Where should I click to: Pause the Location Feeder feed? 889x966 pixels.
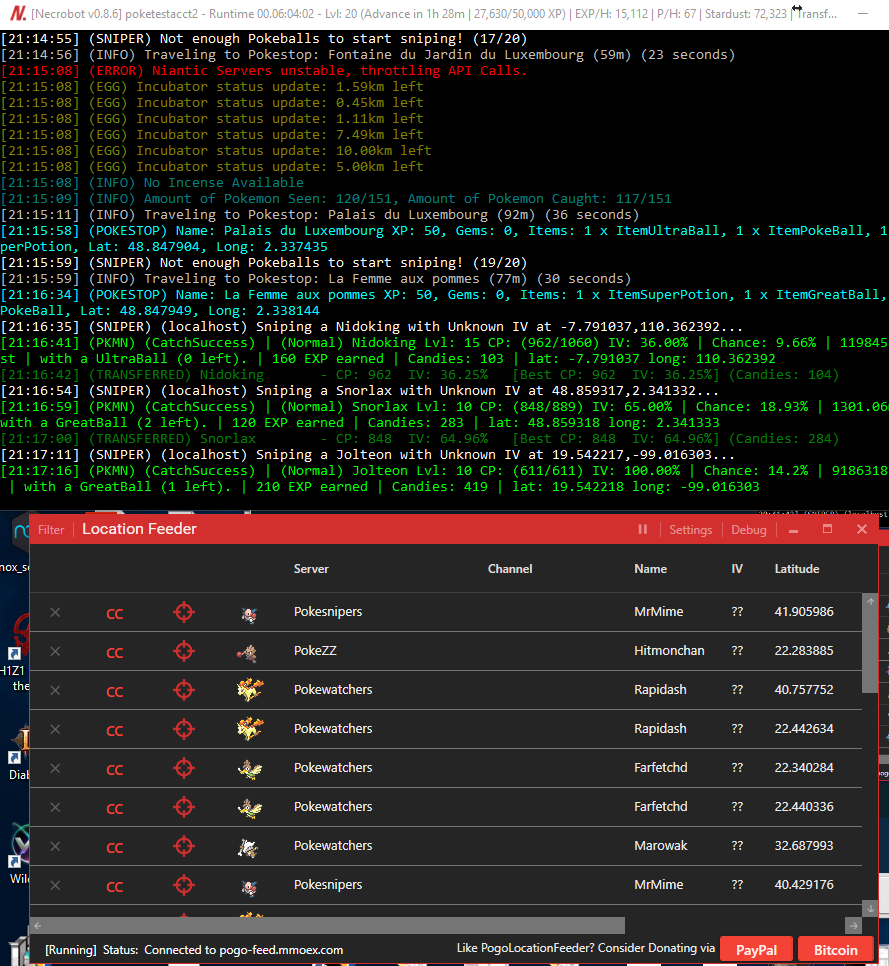coord(643,529)
